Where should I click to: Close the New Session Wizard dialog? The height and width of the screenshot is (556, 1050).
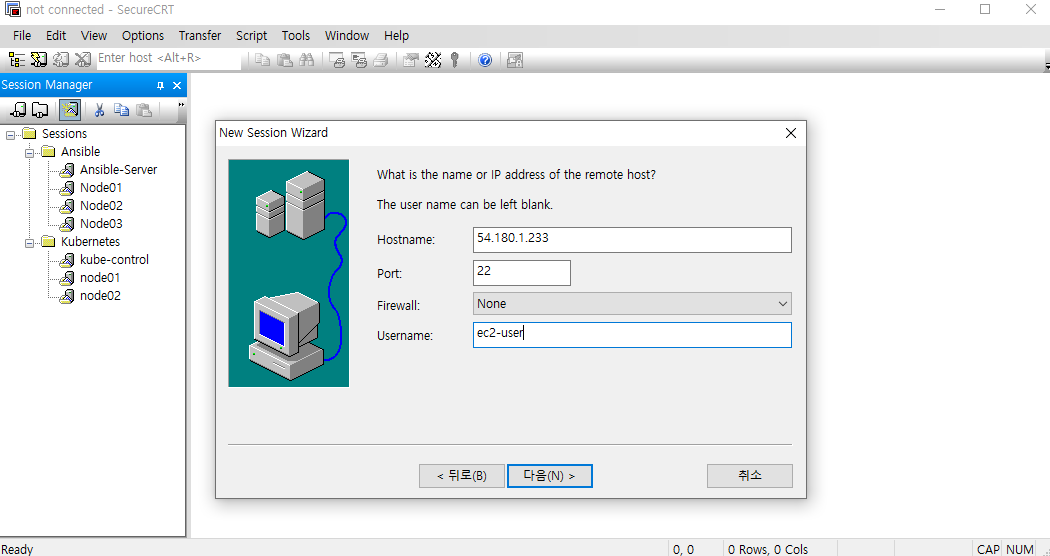pos(791,133)
